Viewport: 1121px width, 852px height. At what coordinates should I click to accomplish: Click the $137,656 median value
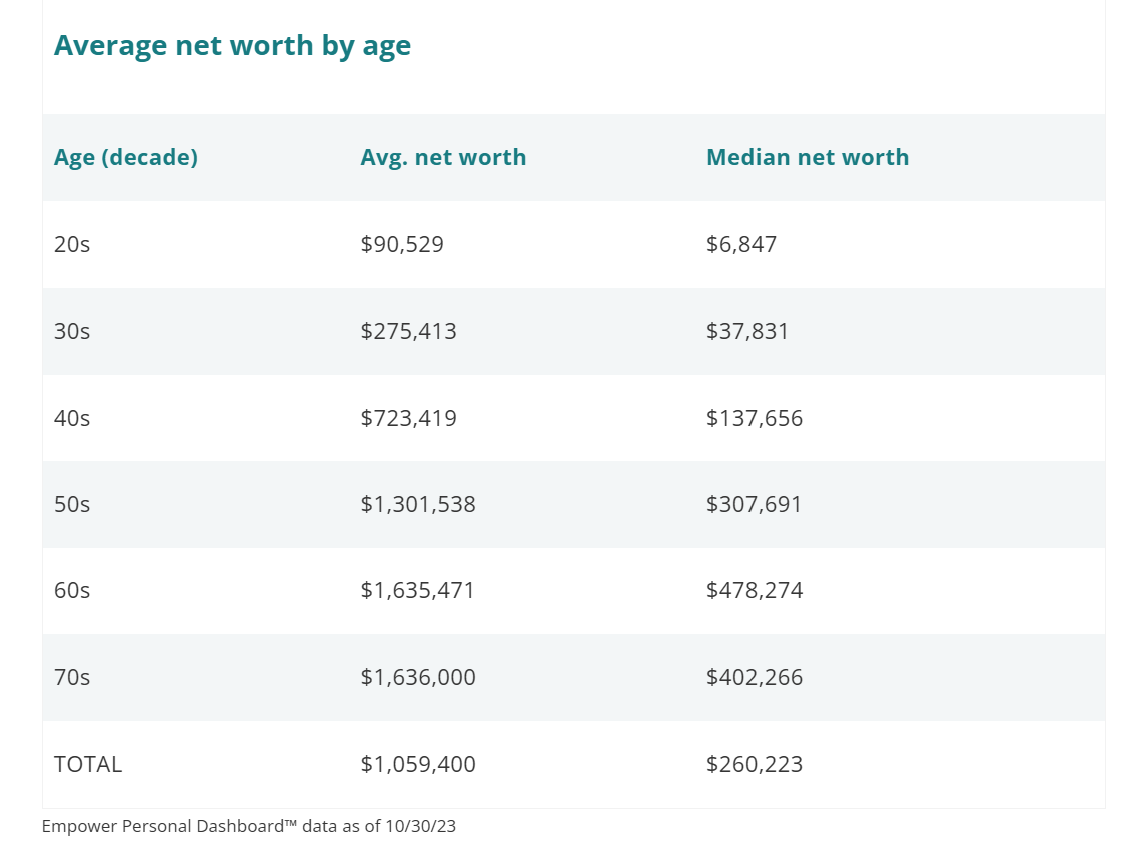click(754, 418)
